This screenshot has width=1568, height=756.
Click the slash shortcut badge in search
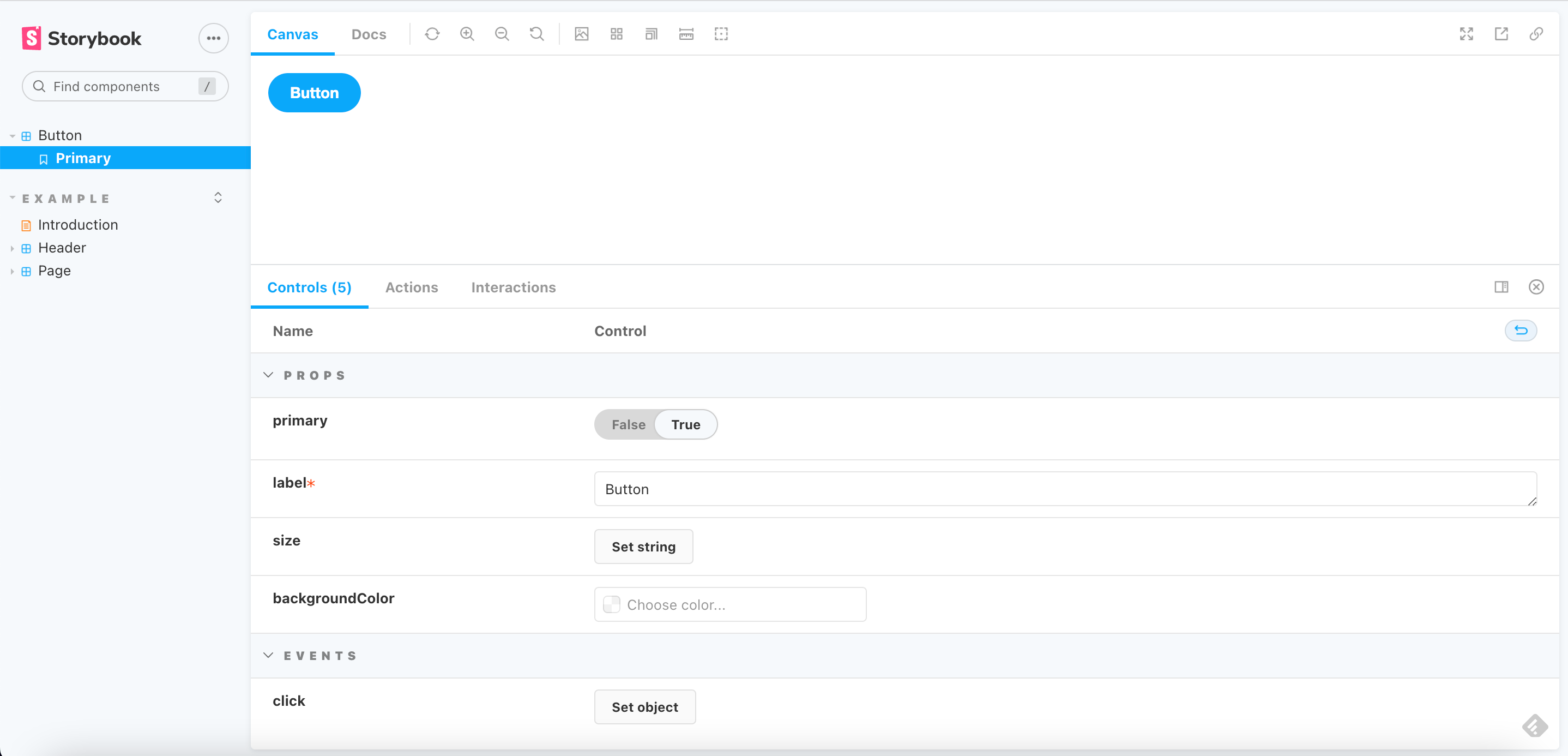(x=207, y=87)
